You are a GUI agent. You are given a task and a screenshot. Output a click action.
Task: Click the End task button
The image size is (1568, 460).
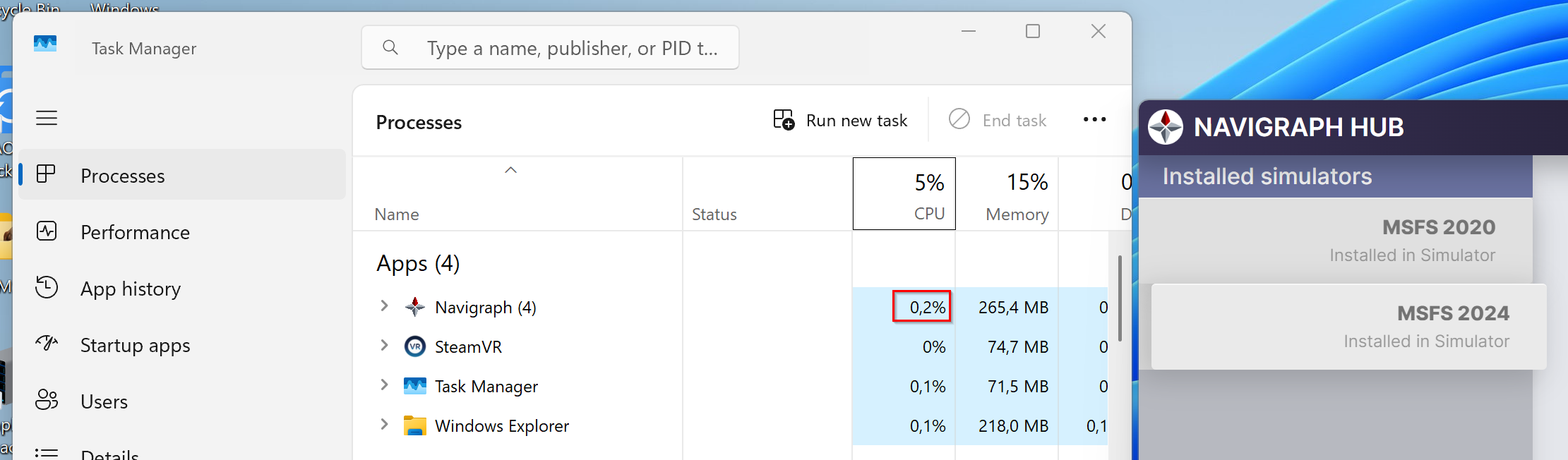998,120
